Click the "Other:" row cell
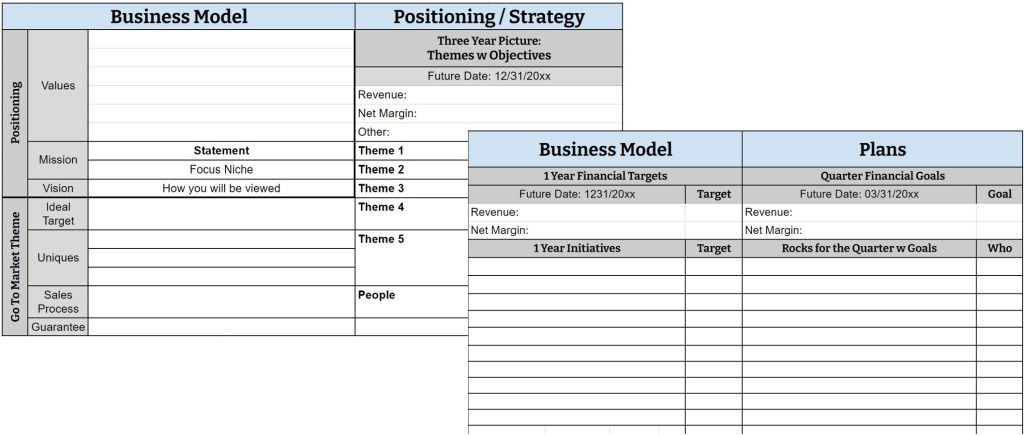Screen dimensions: 1024x435 410,132
